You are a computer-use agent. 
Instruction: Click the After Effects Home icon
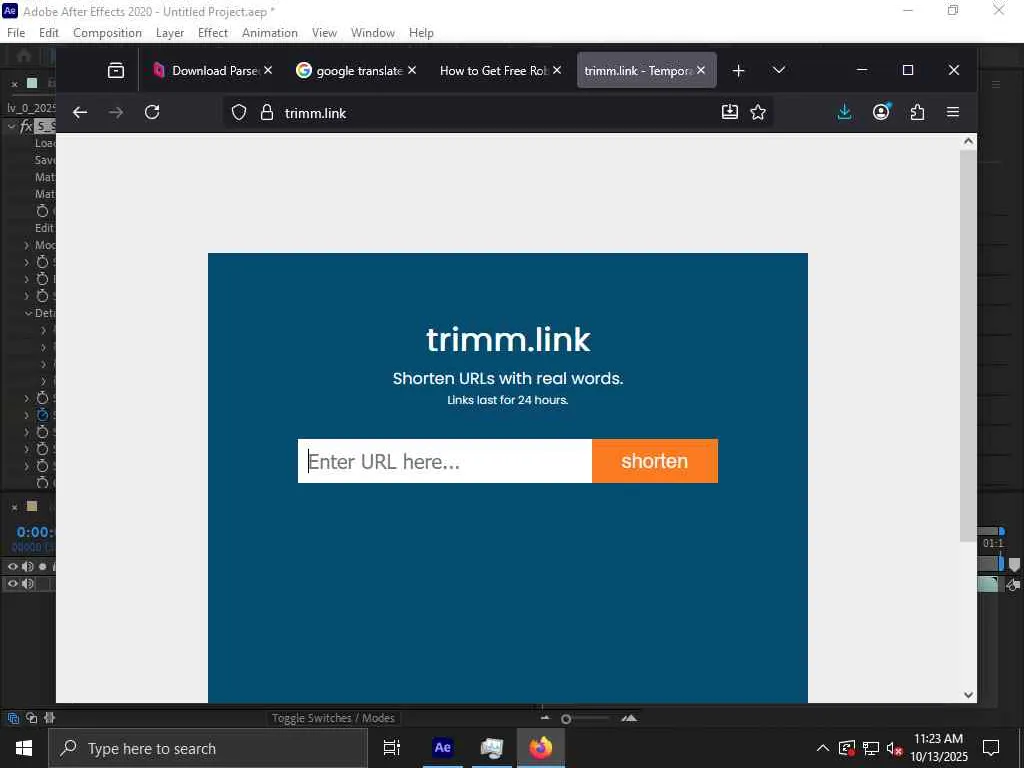pos(24,56)
